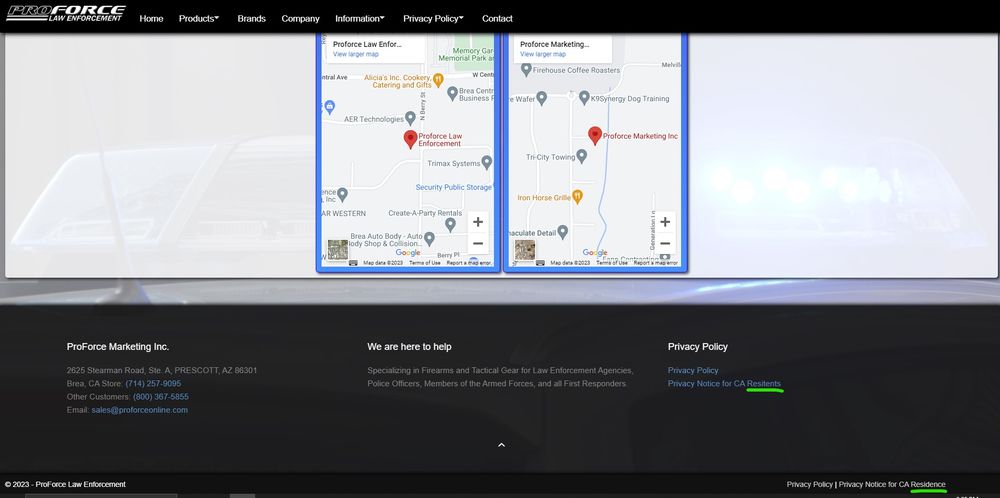The image size is (1000, 498).
Task: Click the scroll-to-top chevron arrow in footer
Action: (x=501, y=445)
